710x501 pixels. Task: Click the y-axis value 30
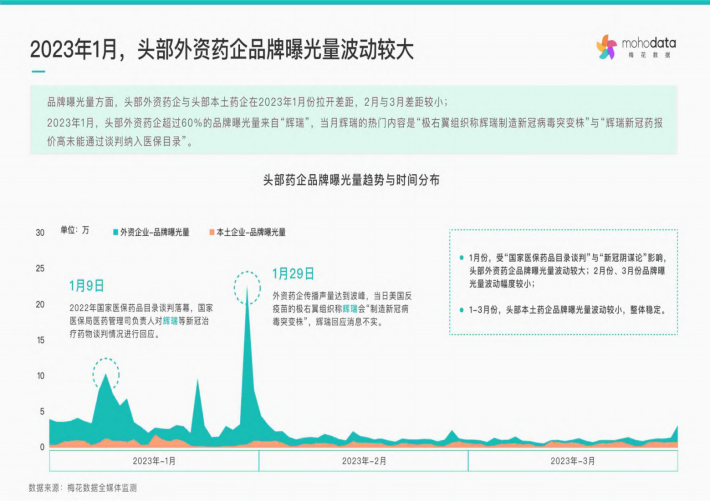tap(40, 232)
